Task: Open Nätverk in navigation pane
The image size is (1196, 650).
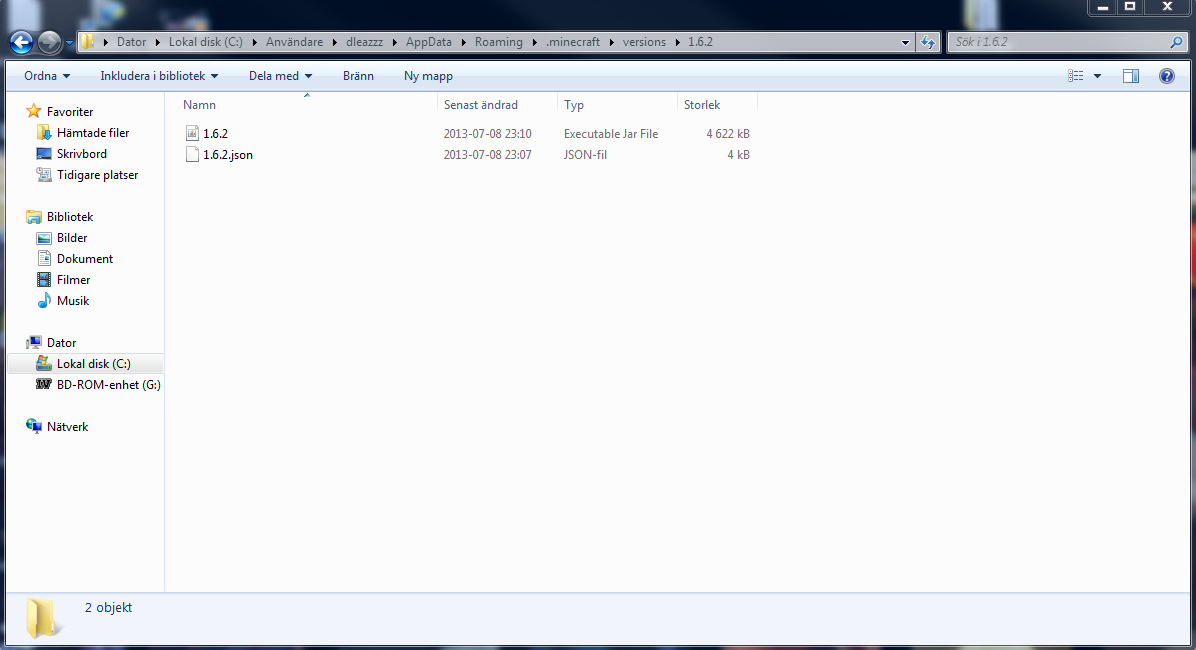Action: tap(67, 426)
